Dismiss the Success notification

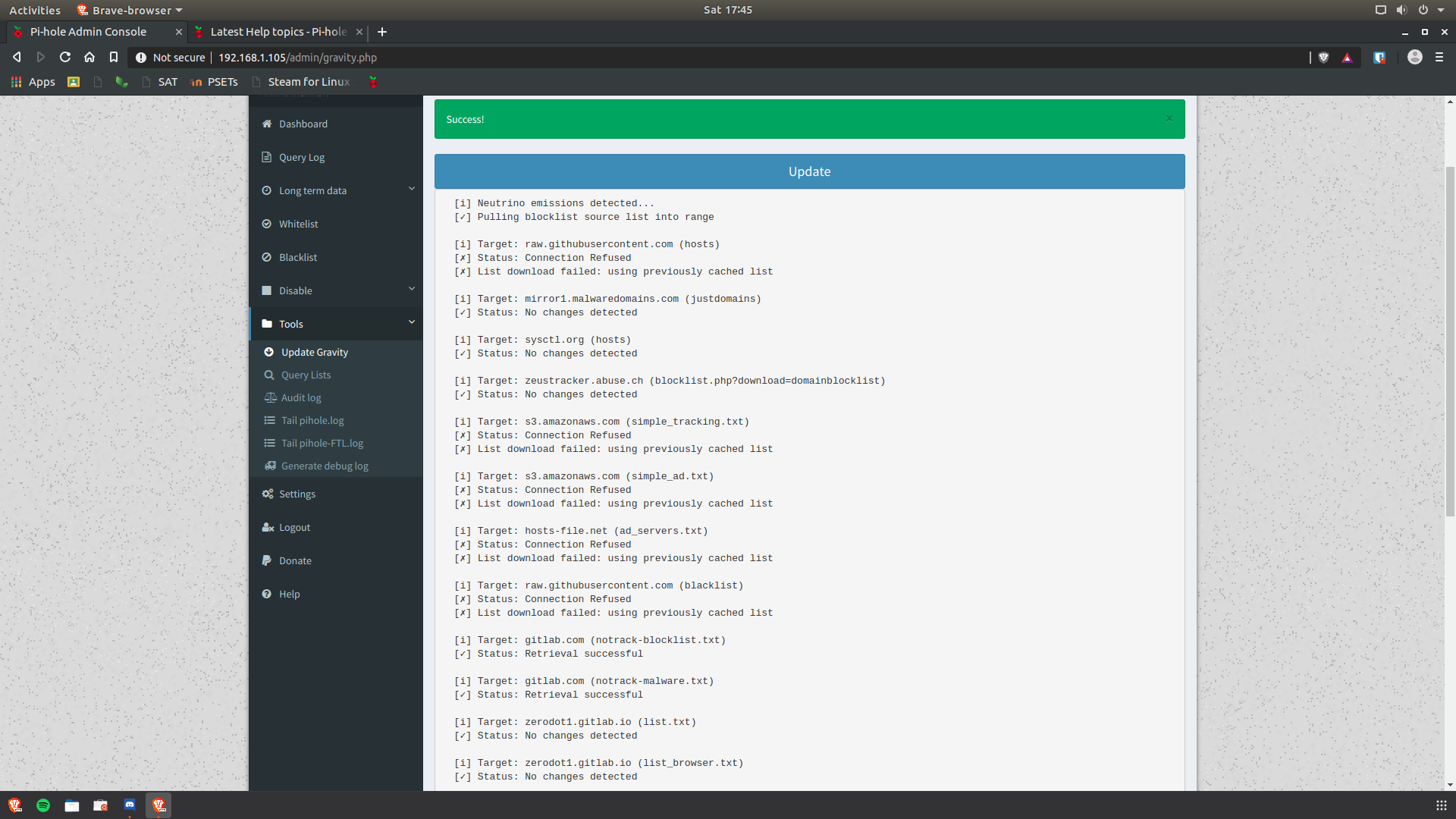[x=1169, y=118]
